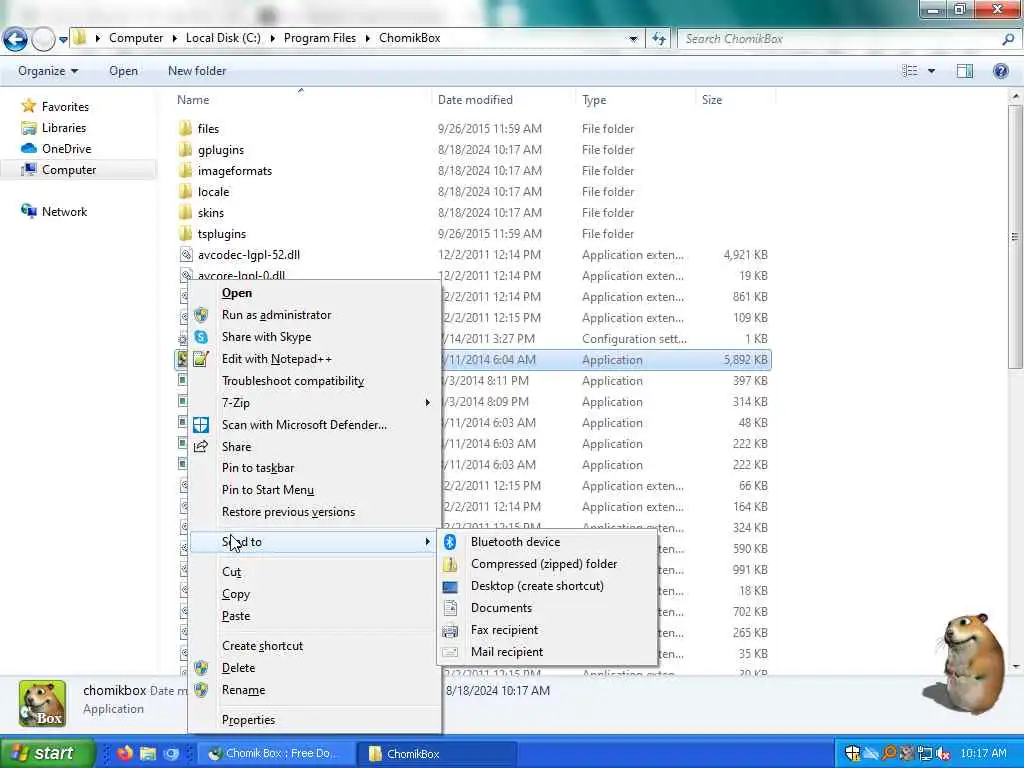Open Firefox from the taskbar

124,753
